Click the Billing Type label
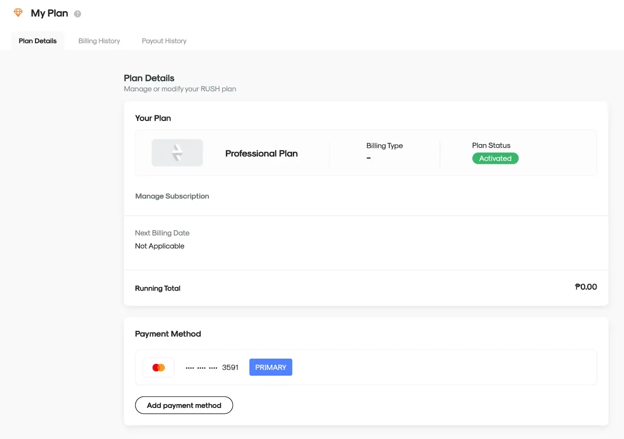This screenshot has height=439, width=624. 384,146
